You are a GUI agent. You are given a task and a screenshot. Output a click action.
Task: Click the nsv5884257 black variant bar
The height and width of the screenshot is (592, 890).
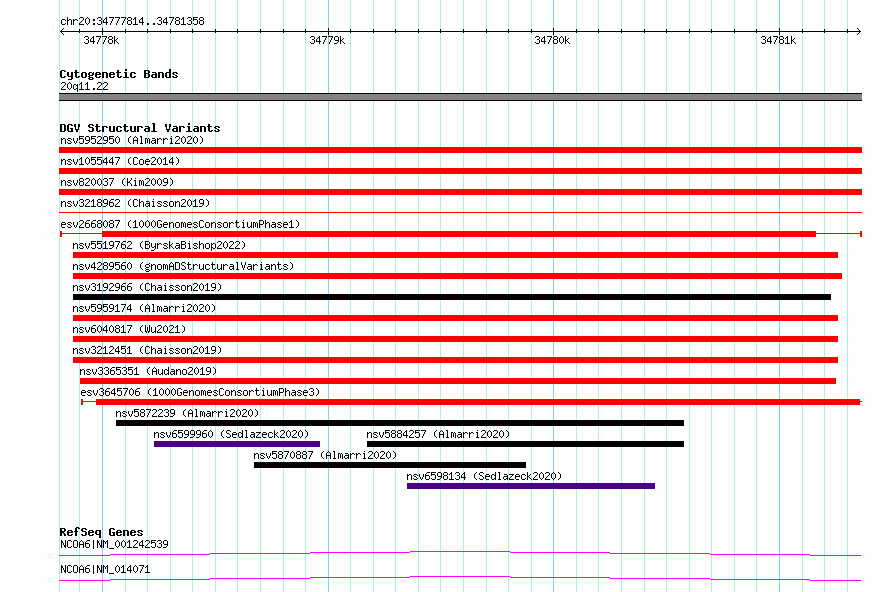pyautogui.click(x=525, y=444)
